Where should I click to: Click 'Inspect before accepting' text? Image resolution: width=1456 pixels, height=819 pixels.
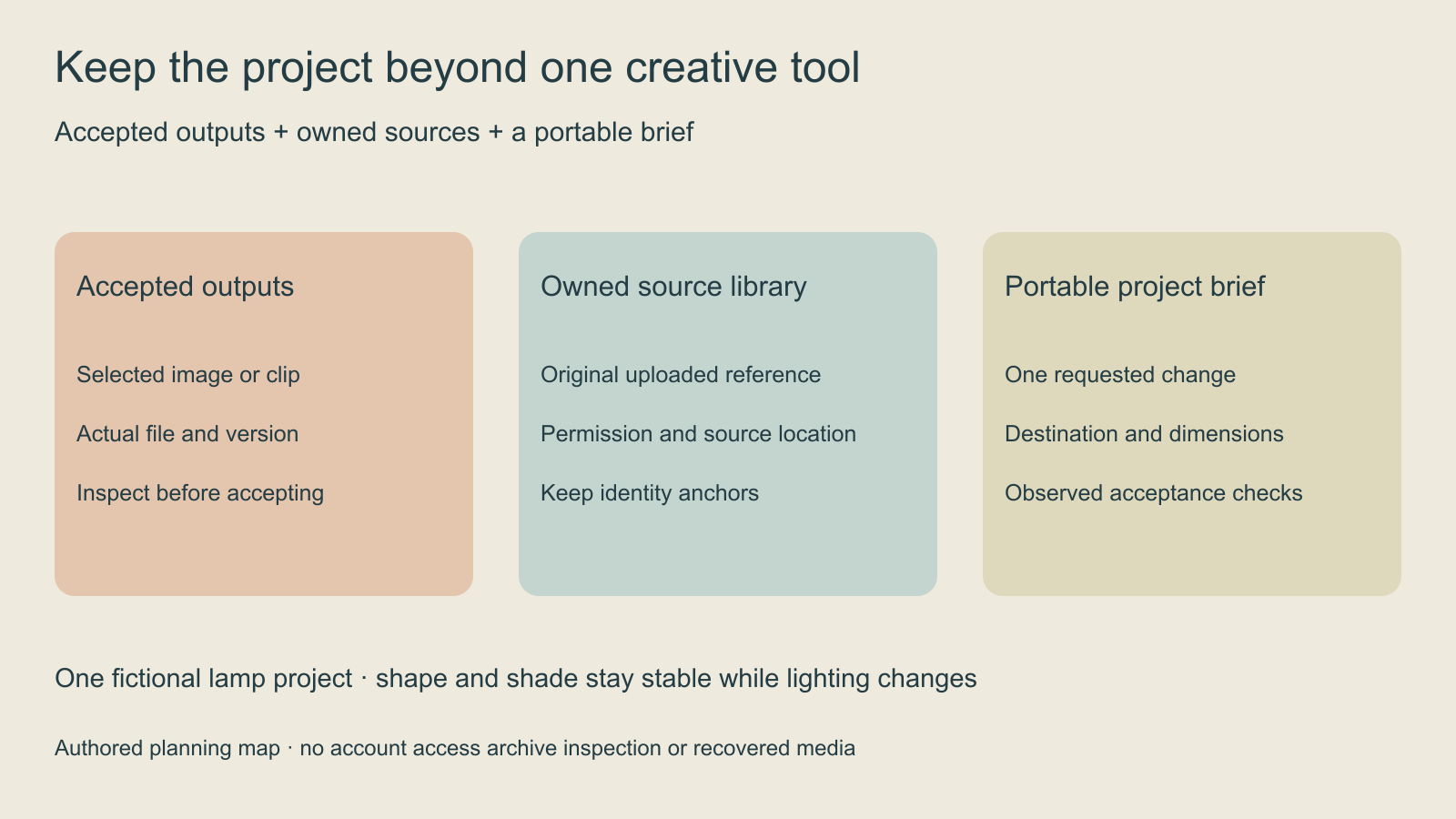pos(200,493)
